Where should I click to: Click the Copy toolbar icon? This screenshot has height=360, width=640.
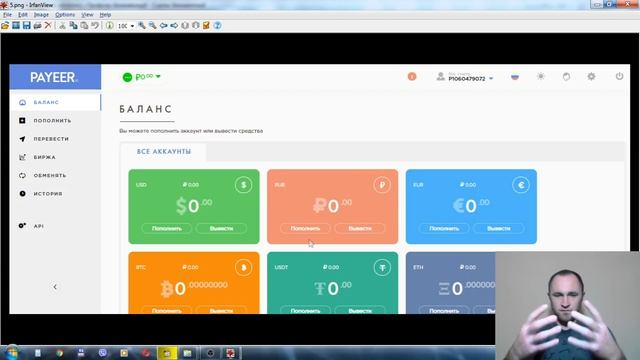pos(73,25)
